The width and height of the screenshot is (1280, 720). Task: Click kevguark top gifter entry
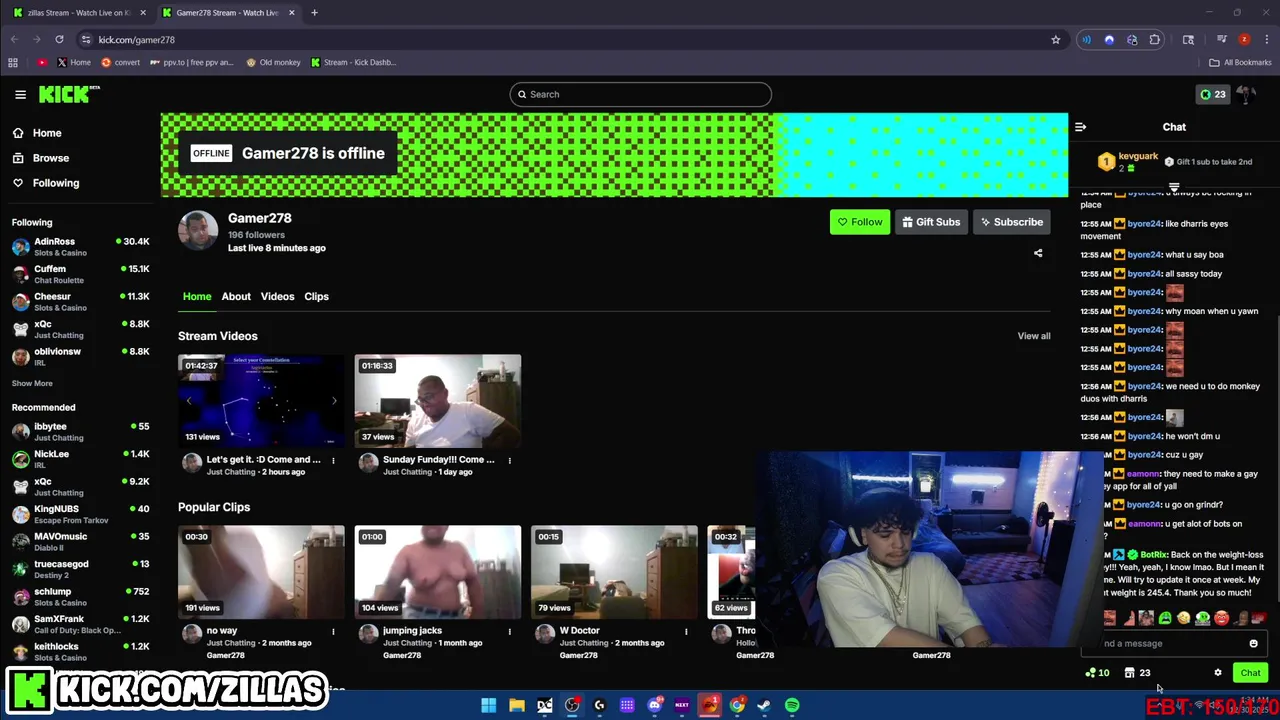pyautogui.click(x=1128, y=161)
